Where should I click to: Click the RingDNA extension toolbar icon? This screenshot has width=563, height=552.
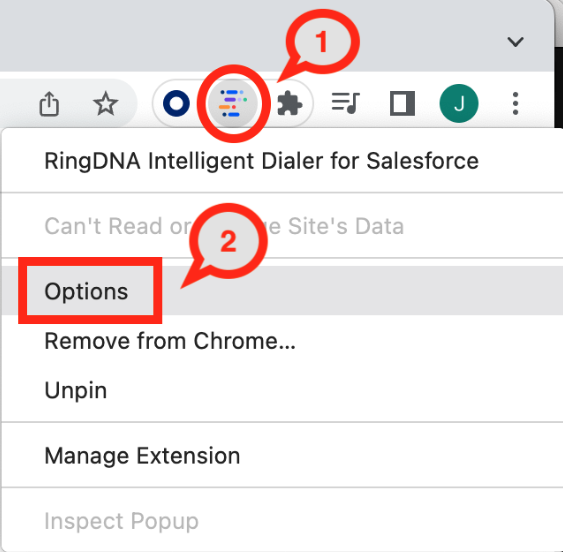233,103
